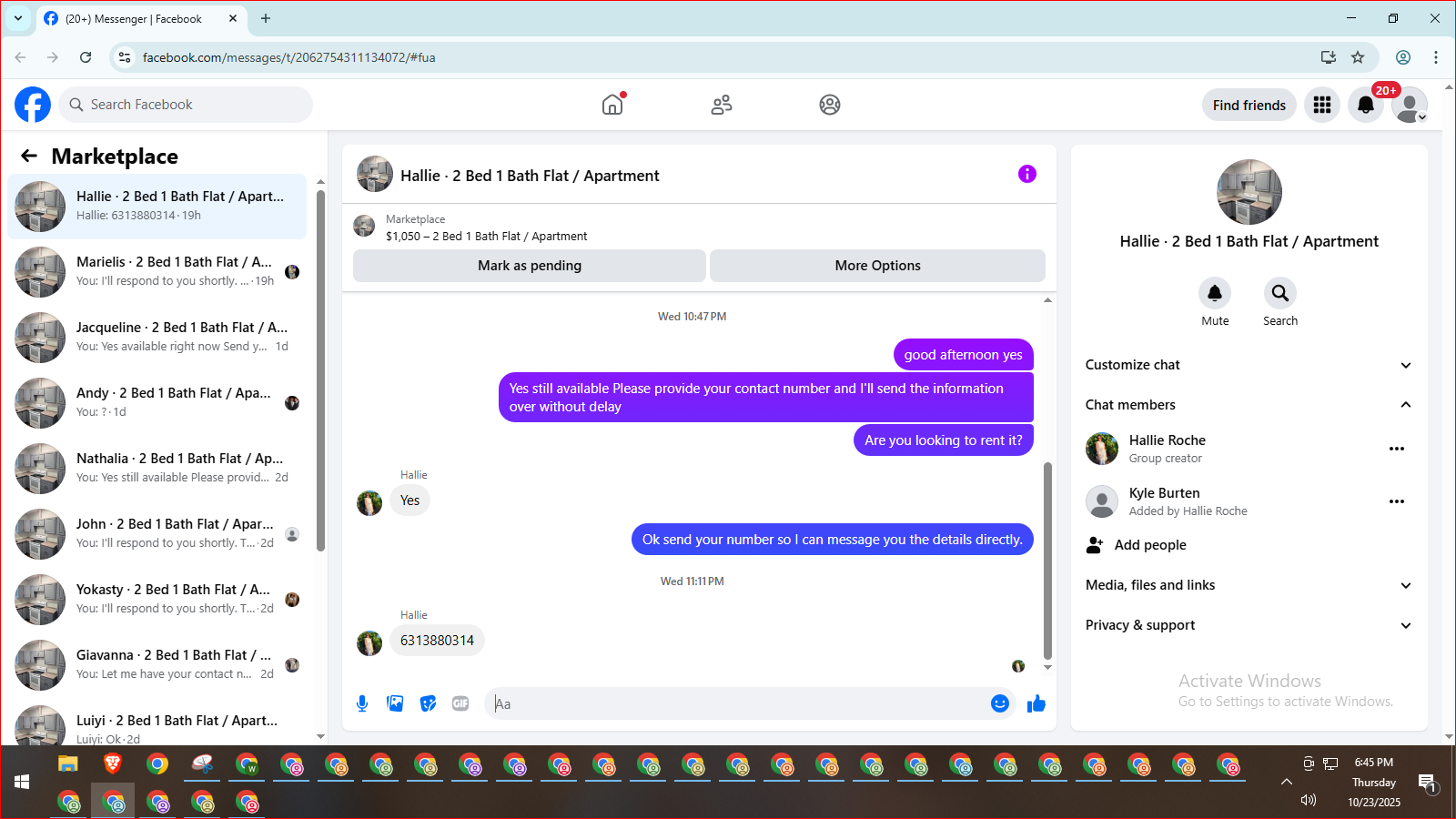Open the Friends icon in top navigation
Image resolution: width=1456 pixels, height=819 pixels.
tap(722, 105)
